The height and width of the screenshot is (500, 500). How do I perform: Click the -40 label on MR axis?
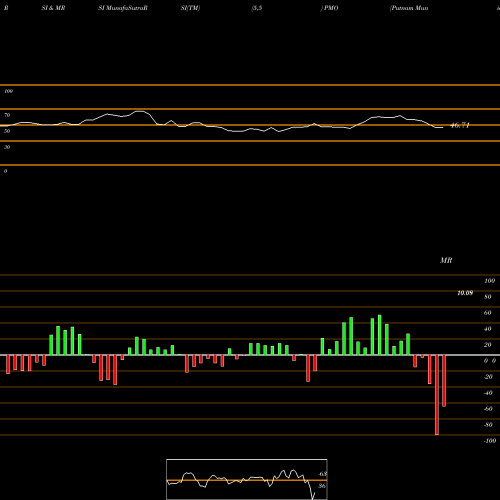488,393
